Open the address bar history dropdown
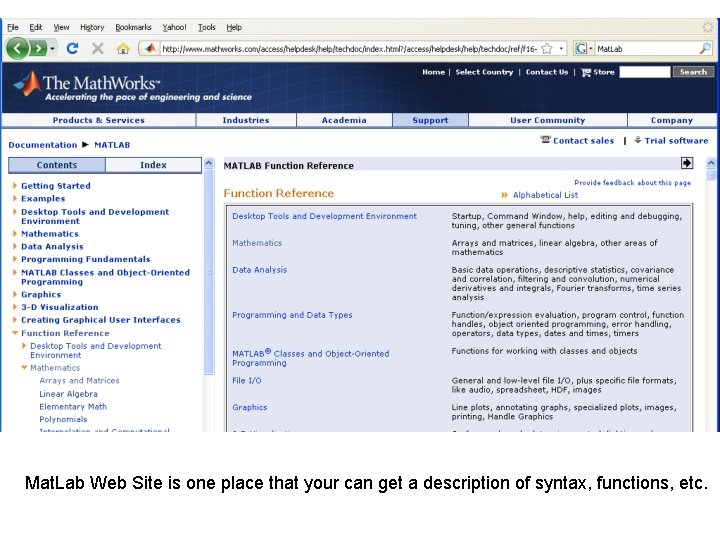 [561, 49]
